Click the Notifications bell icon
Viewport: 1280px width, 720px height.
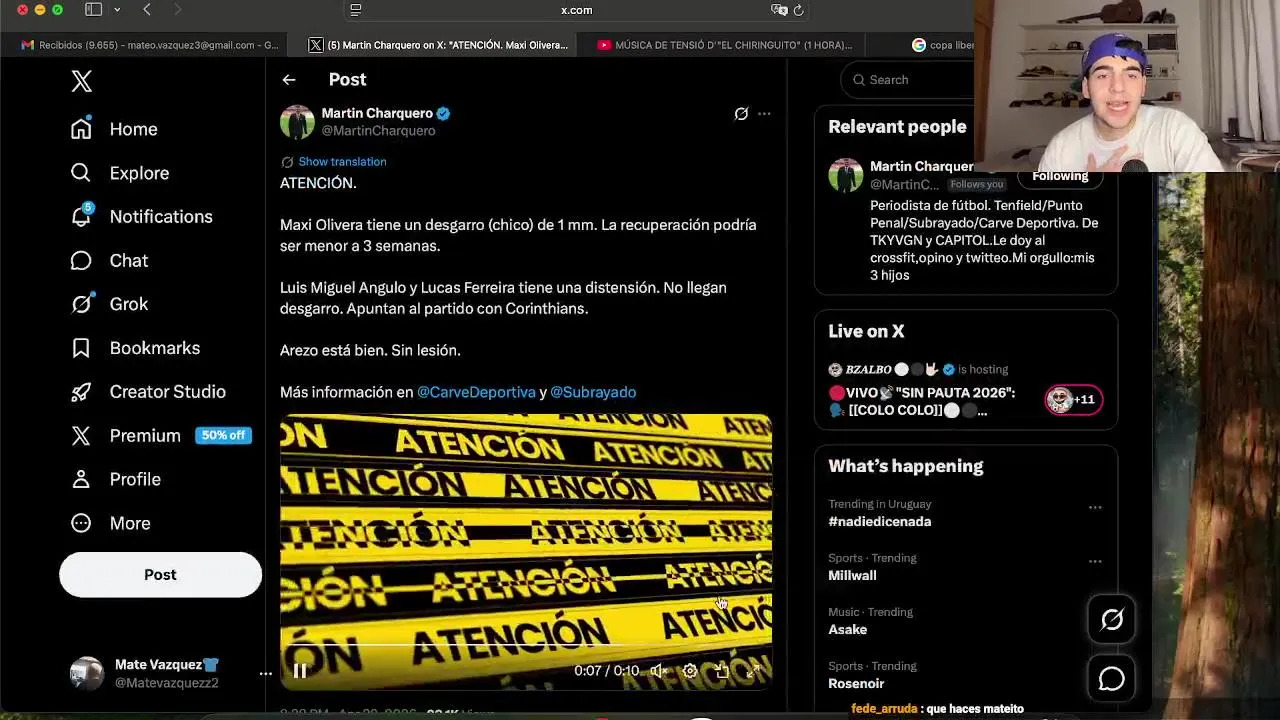[x=81, y=217]
